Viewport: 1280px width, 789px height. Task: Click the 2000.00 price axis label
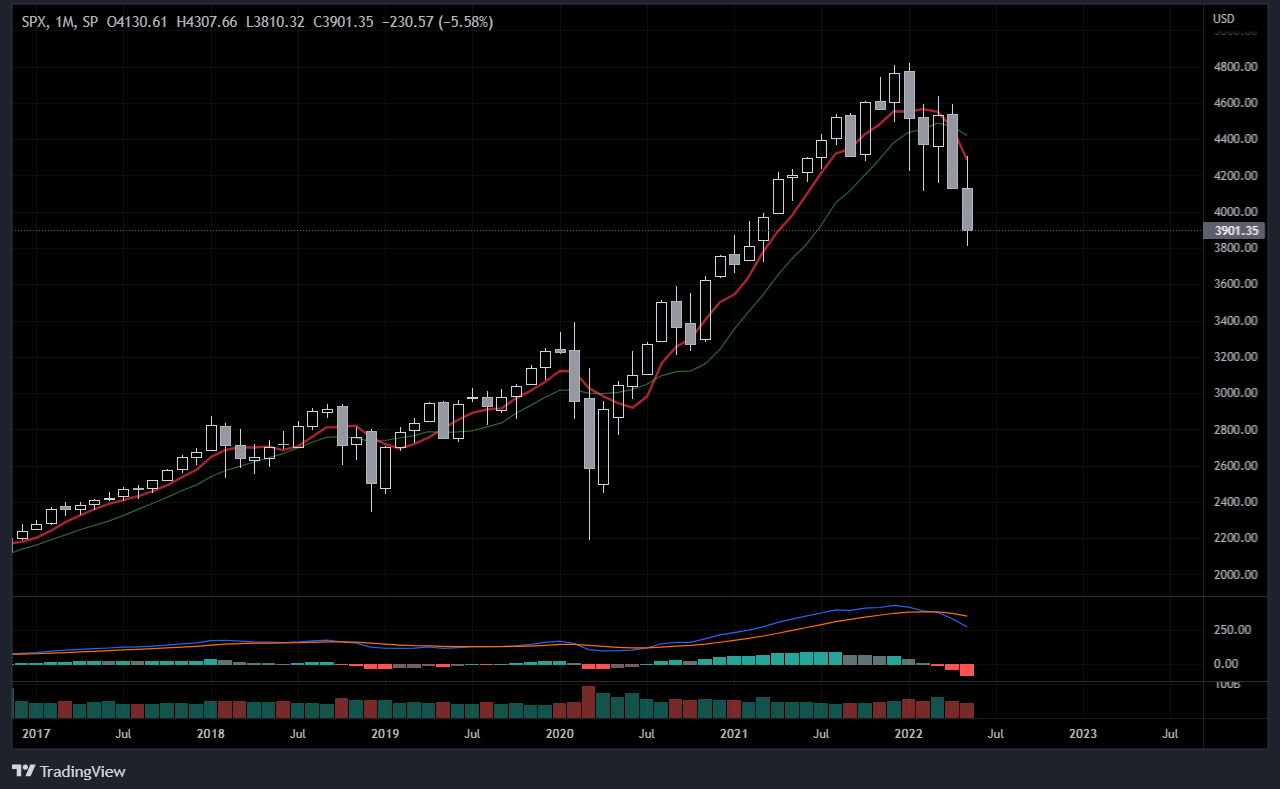[x=1236, y=575]
